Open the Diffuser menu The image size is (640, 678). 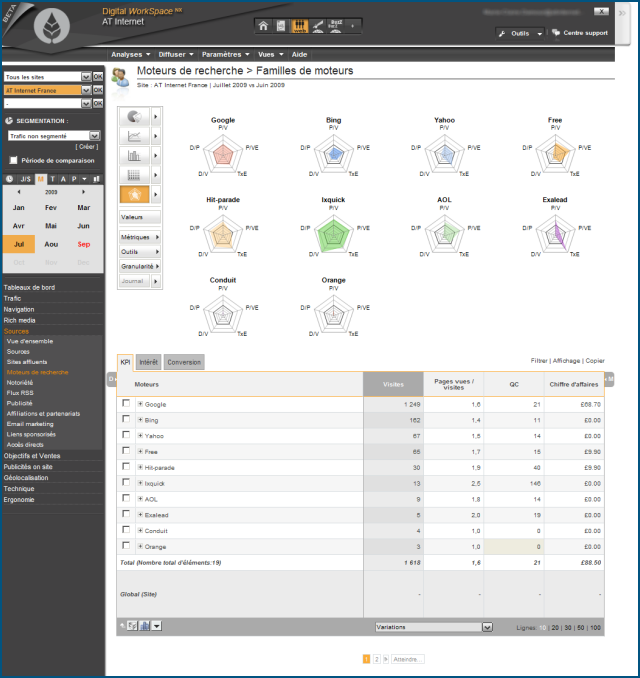176,54
